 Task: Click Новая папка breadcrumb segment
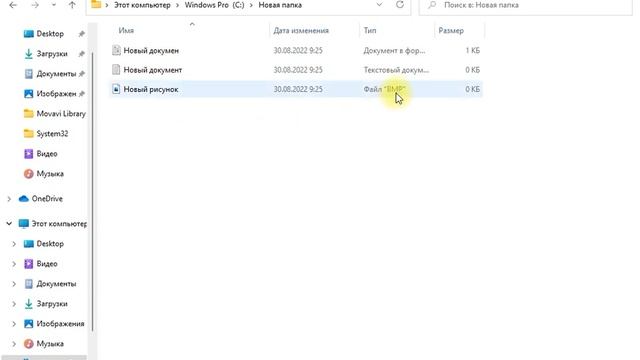280,5
